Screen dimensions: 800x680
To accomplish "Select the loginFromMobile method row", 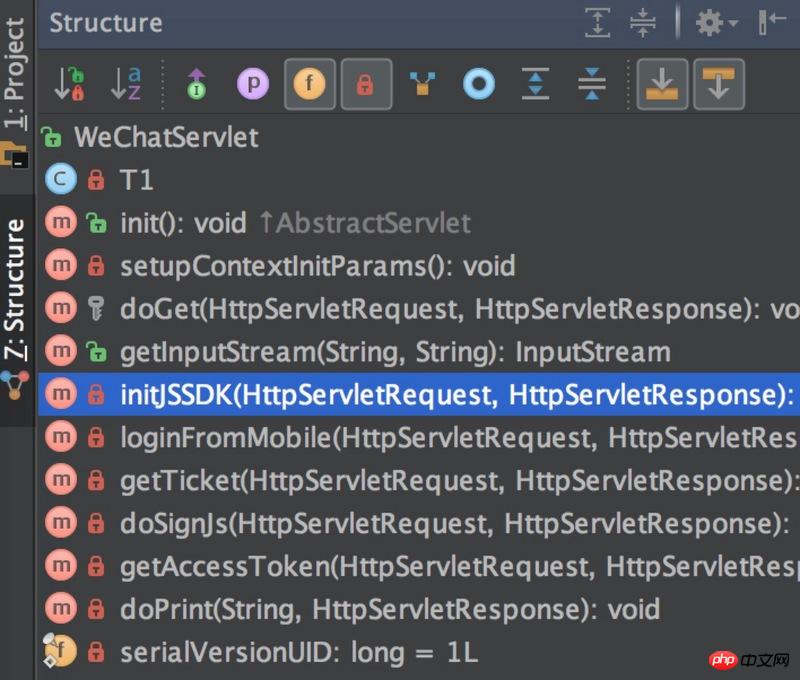I will [x=419, y=437].
